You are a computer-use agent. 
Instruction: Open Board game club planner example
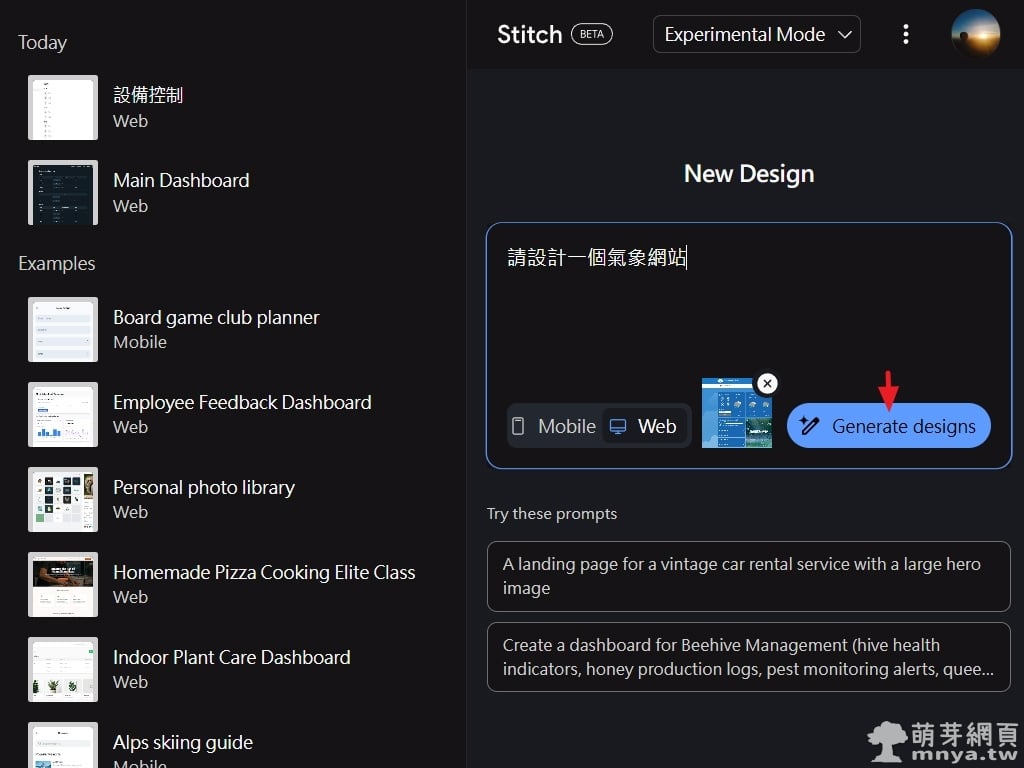click(x=216, y=329)
